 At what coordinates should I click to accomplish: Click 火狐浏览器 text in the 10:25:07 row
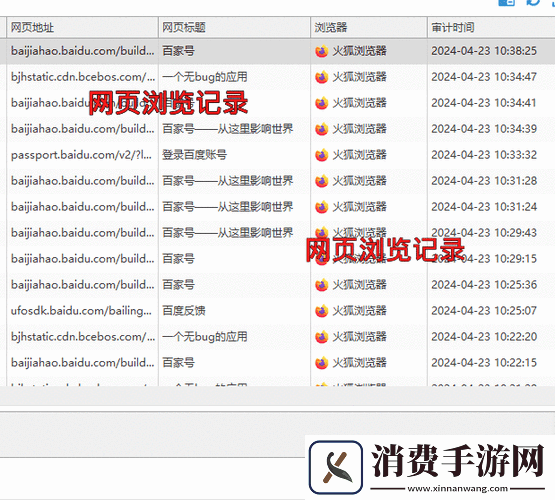point(359,311)
